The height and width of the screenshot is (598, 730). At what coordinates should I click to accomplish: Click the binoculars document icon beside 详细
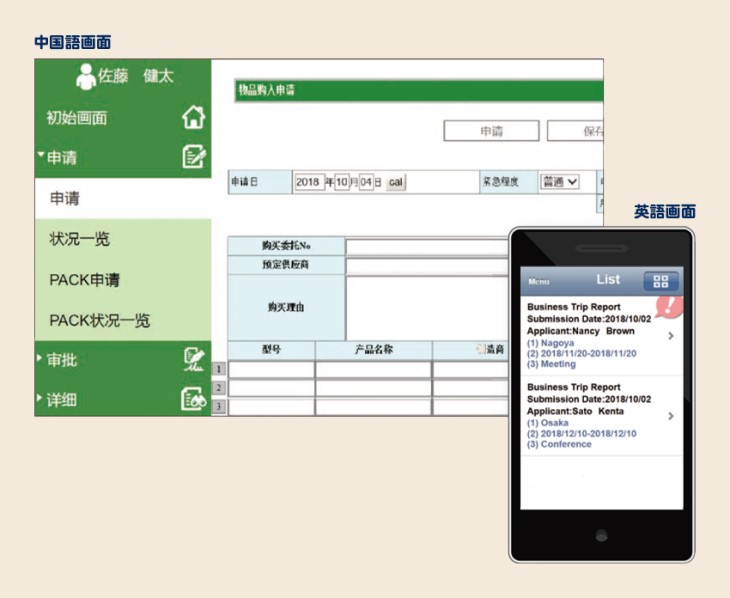[x=193, y=400]
